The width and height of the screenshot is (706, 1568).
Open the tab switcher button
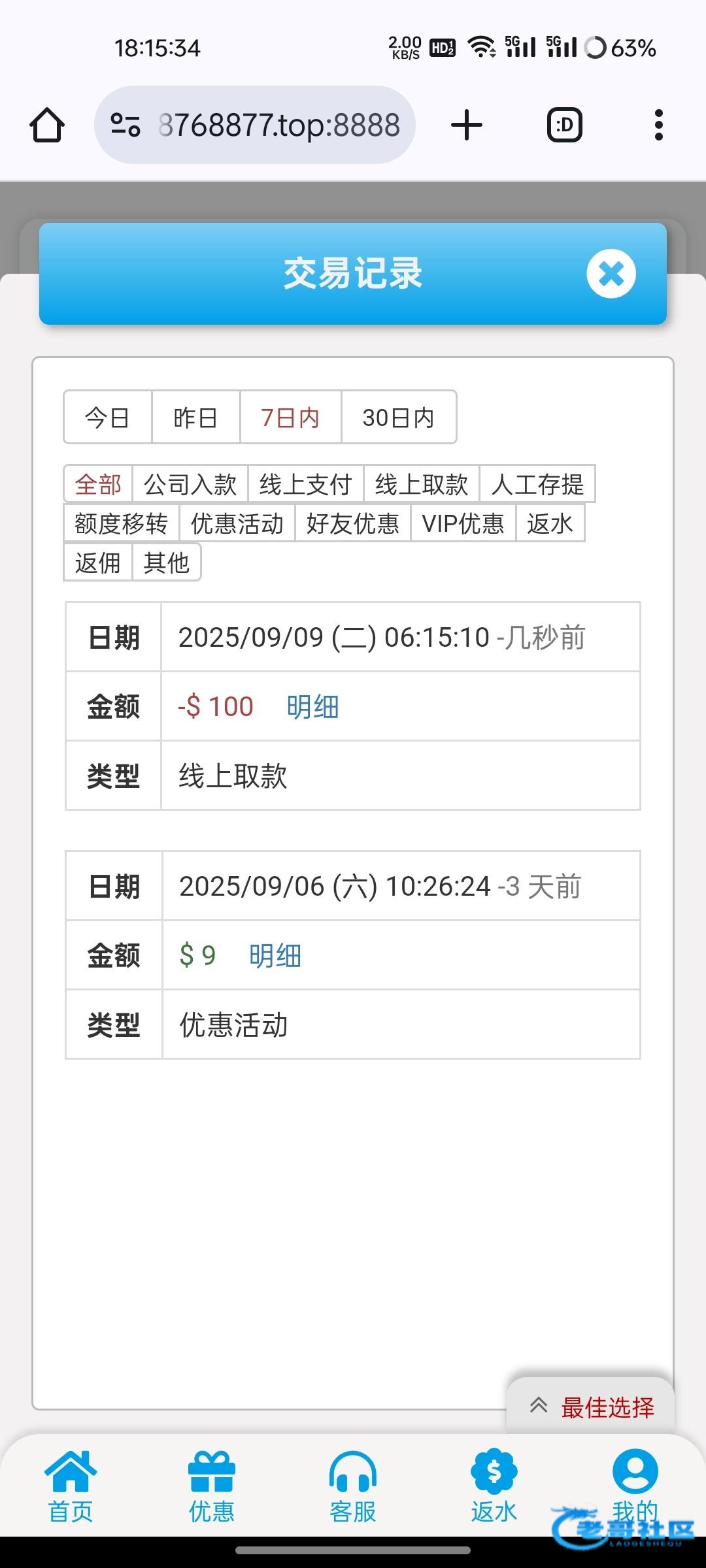[564, 125]
